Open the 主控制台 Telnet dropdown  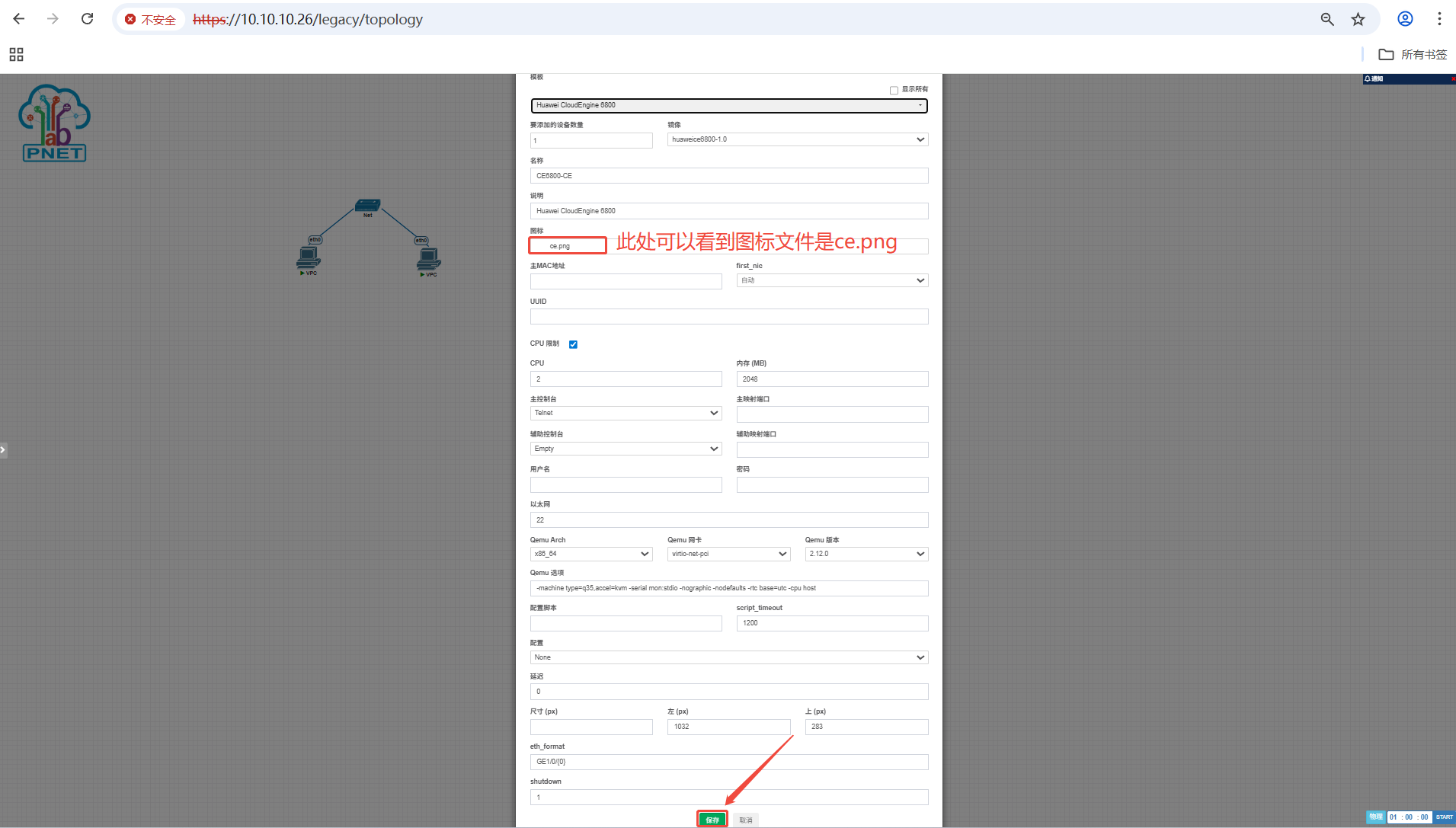click(x=626, y=413)
